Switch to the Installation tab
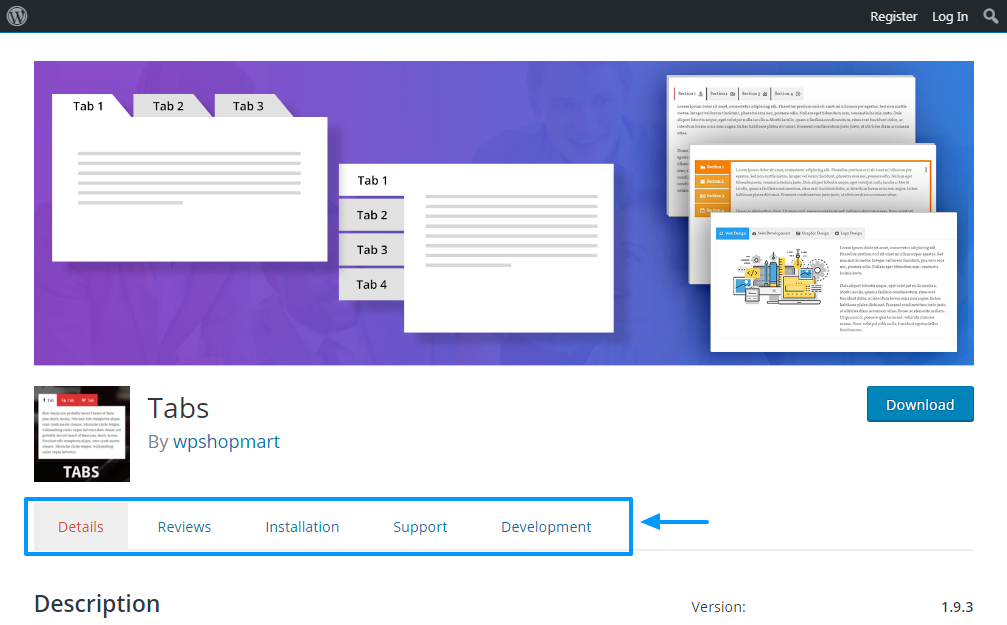The image size is (1007, 625). click(302, 526)
